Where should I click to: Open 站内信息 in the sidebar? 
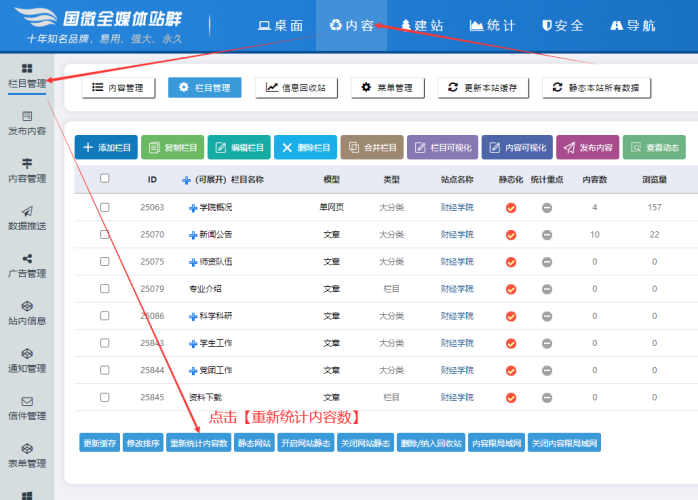tap(26, 313)
